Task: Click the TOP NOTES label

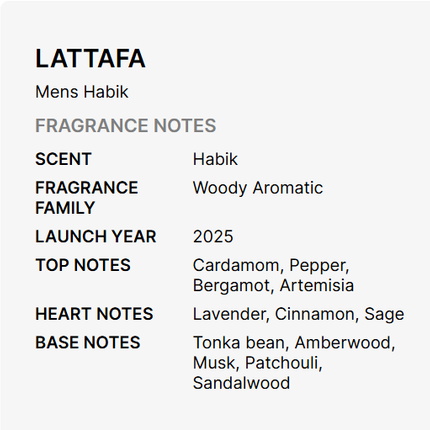Action: click(x=83, y=265)
